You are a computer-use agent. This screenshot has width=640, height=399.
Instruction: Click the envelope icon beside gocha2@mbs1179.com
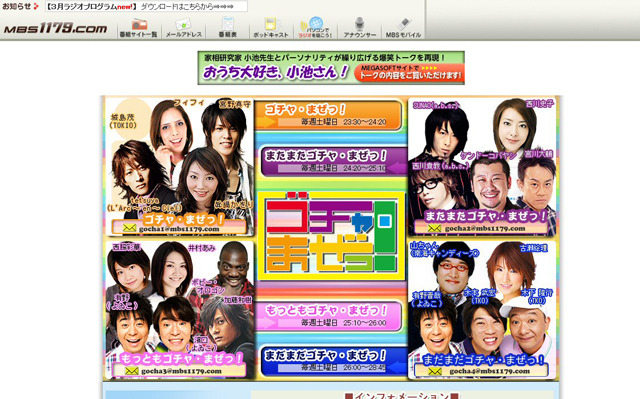click(x=434, y=228)
